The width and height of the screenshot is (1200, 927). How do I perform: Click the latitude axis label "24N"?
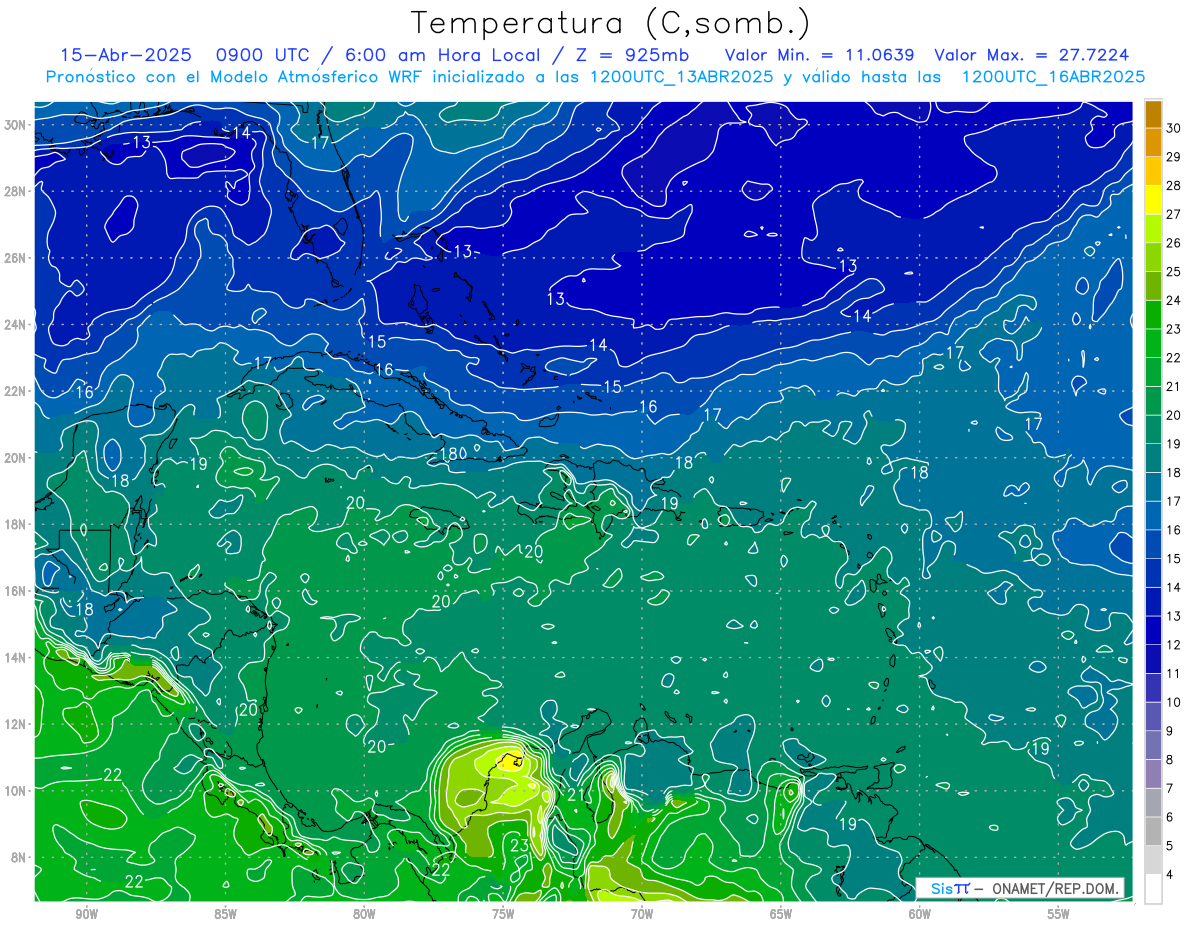point(15,325)
